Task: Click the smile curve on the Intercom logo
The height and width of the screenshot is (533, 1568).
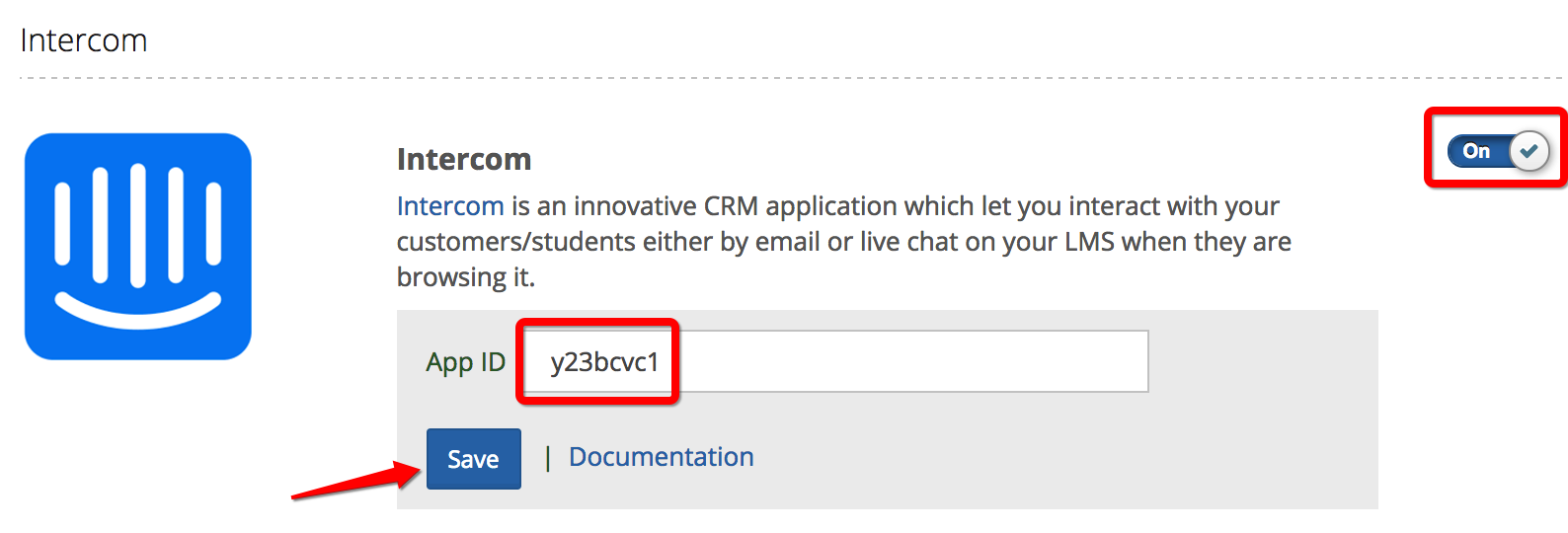Action: click(138, 310)
